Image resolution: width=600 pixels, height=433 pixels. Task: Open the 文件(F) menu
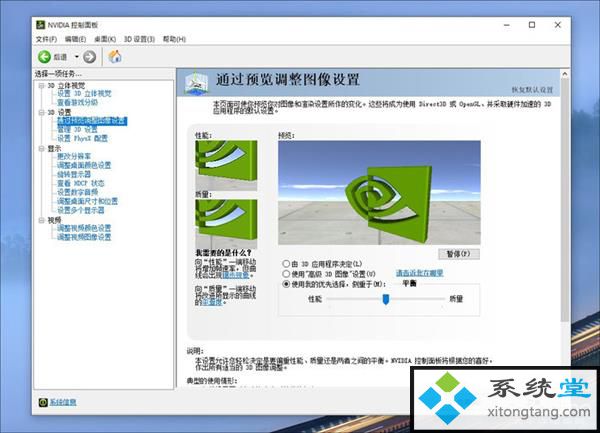coord(46,39)
